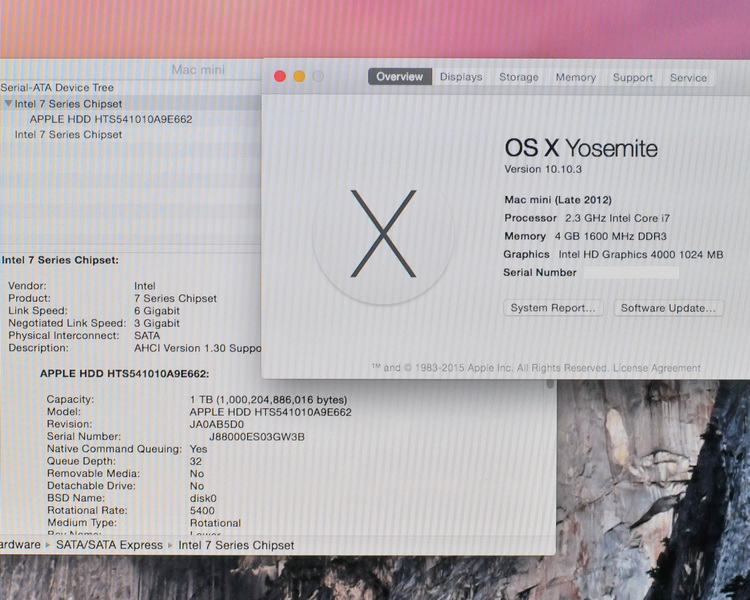Close the About This Mac window
This screenshot has height=600, width=750.
click(280, 76)
